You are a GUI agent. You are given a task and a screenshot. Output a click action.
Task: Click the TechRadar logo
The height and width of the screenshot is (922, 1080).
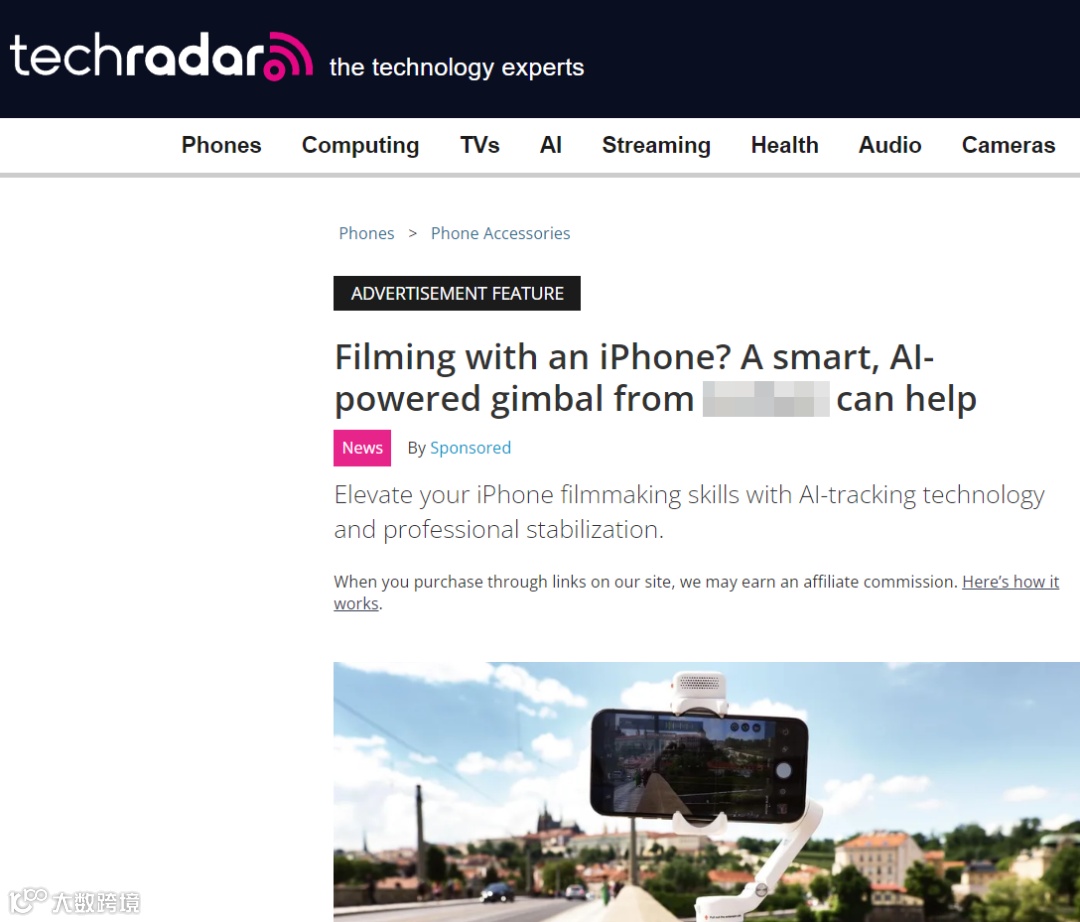160,56
